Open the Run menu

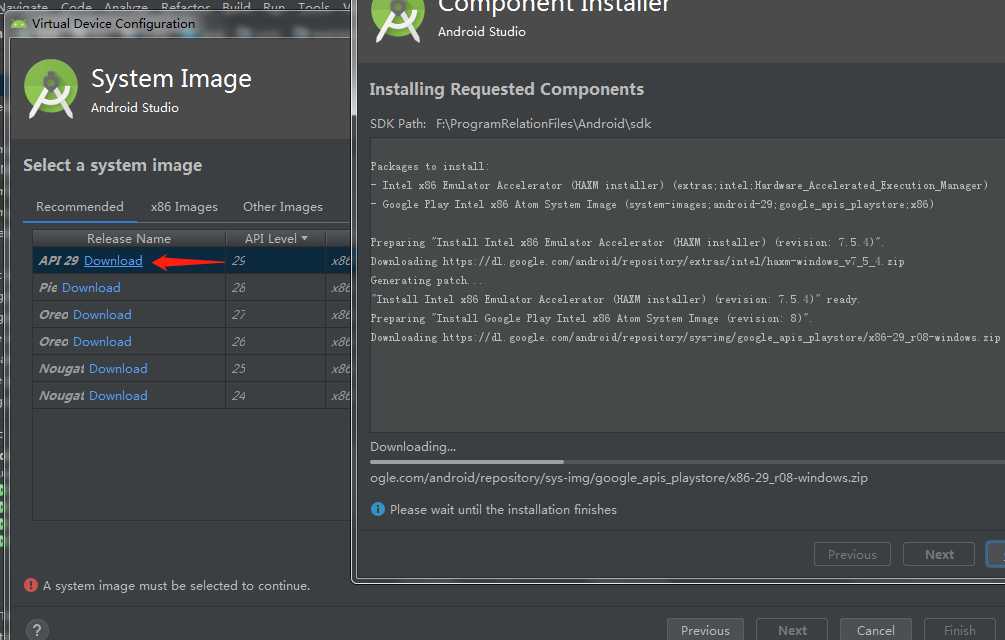(x=274, y=6)
